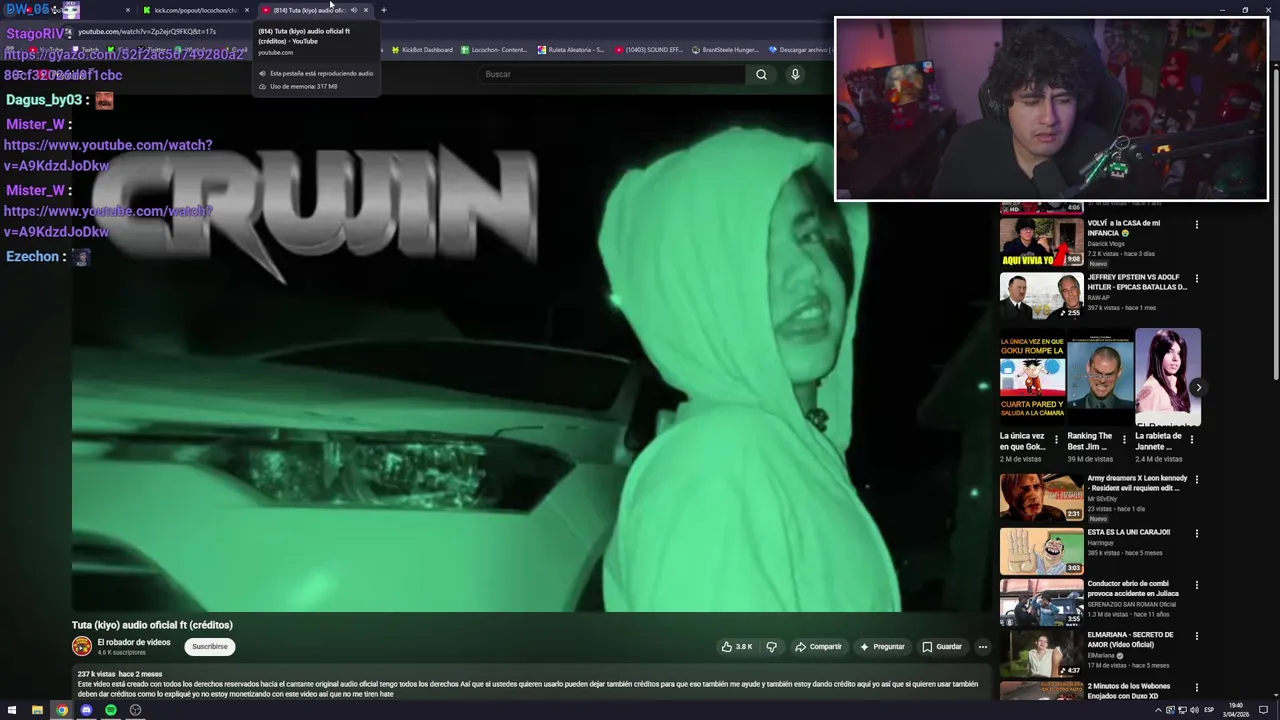
Task: Play ESTA ES LA UNI CARAJO thumbnail
Action: (x=1041, y=551)
